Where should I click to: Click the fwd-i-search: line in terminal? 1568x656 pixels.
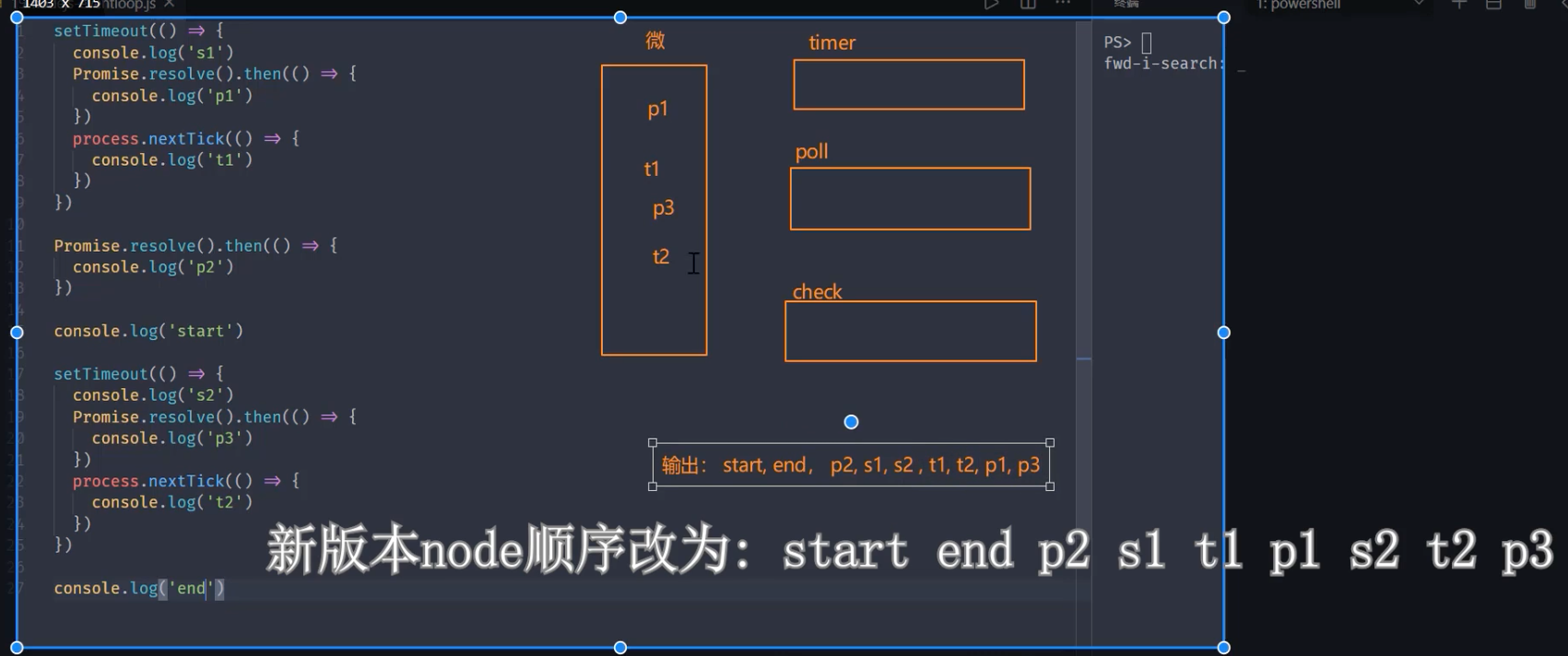click(x=1164, y=64)
